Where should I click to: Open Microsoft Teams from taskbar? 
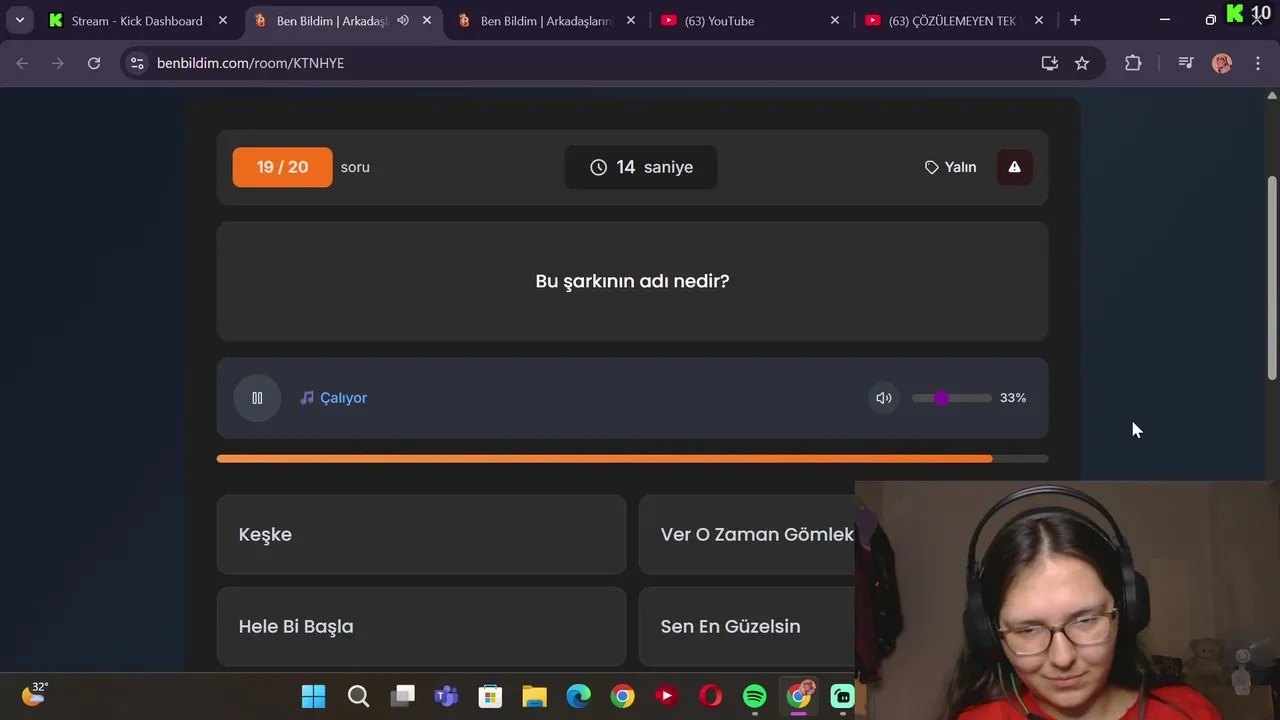click(x=446, y=696)
